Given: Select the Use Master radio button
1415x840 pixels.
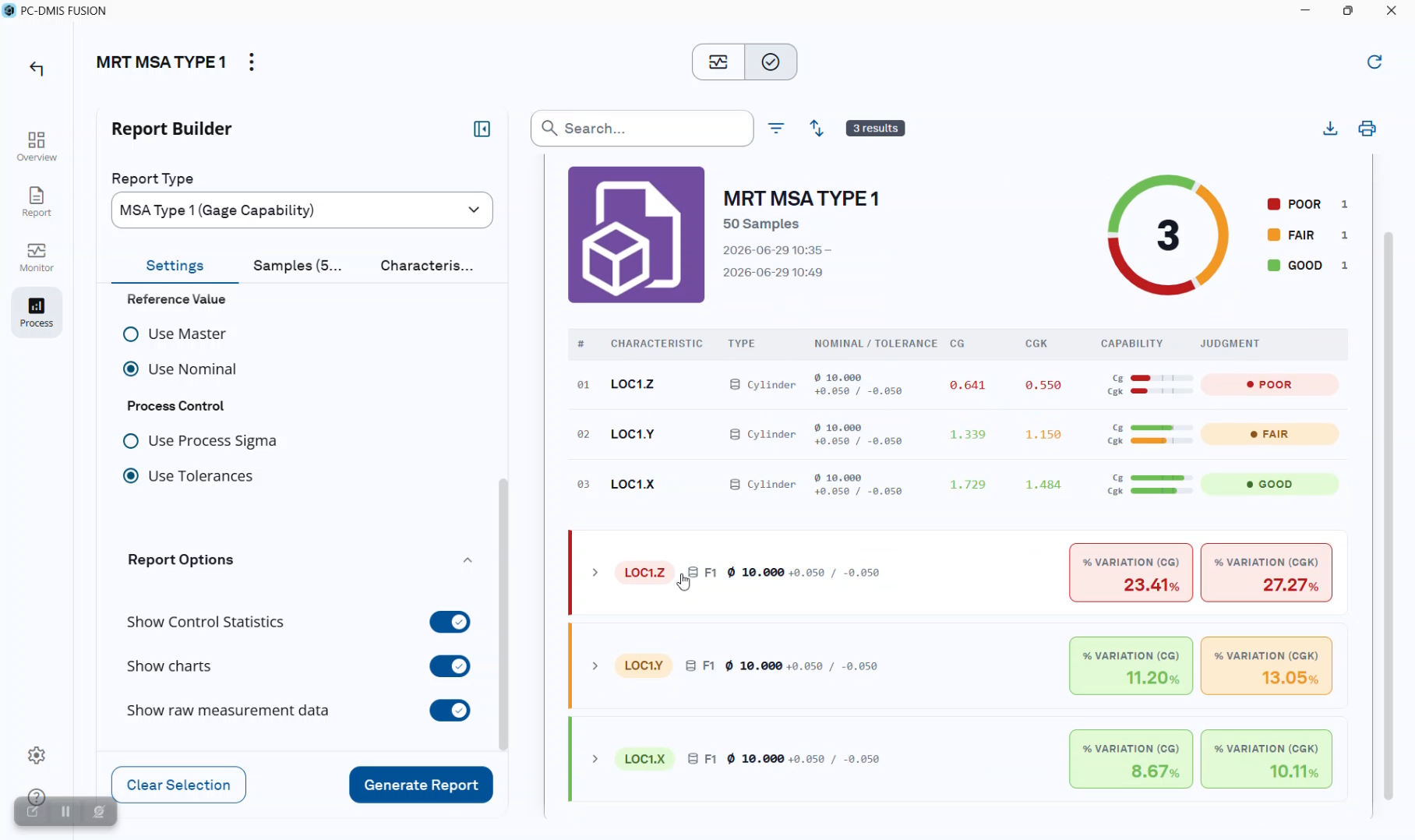Looking at the screenshot, I should point(131,334).
